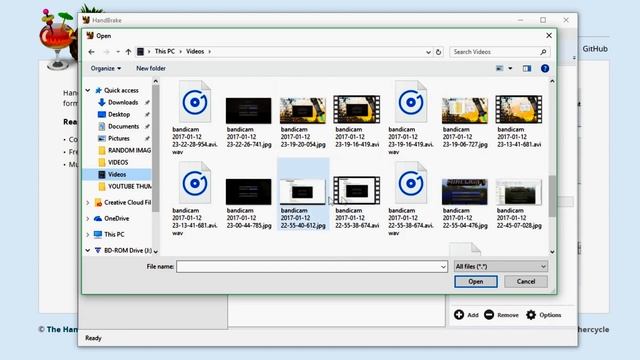
Task: Open Desktop in Quick access
Action: [119, 114]
